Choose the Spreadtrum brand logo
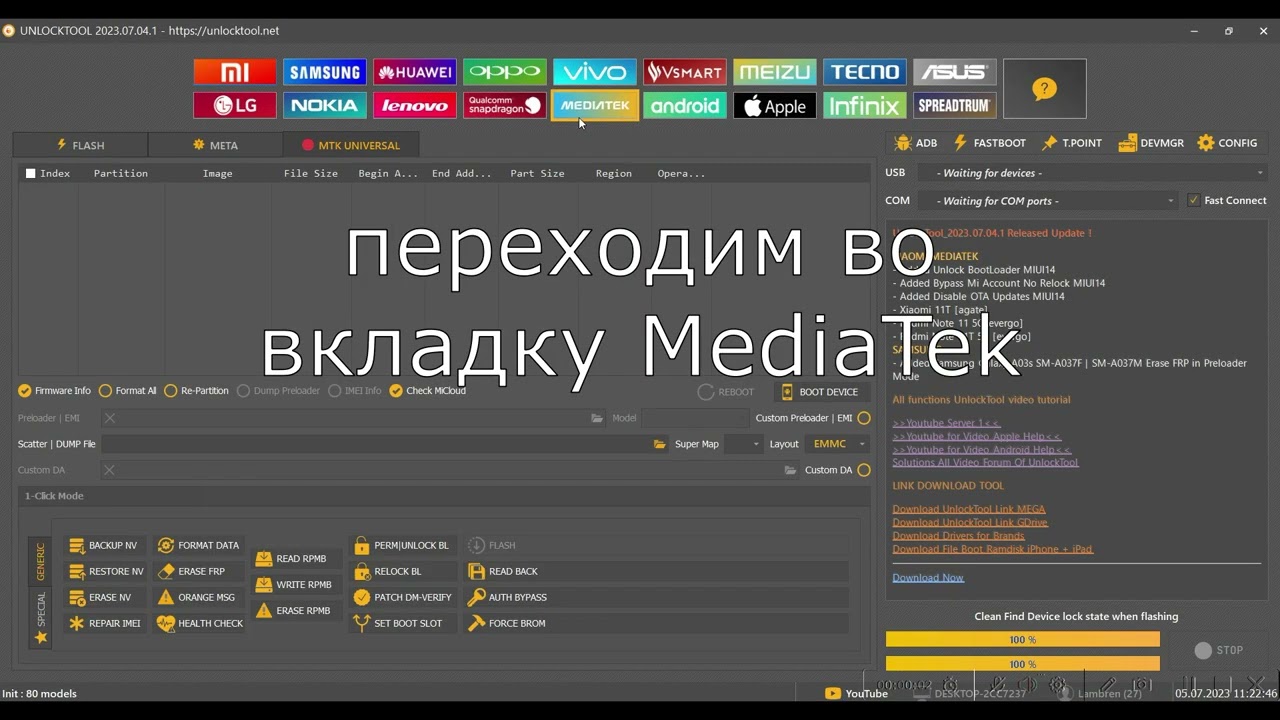Image resolution: width=1280 pixels, height=720 pixels. [x=955, y=105]
